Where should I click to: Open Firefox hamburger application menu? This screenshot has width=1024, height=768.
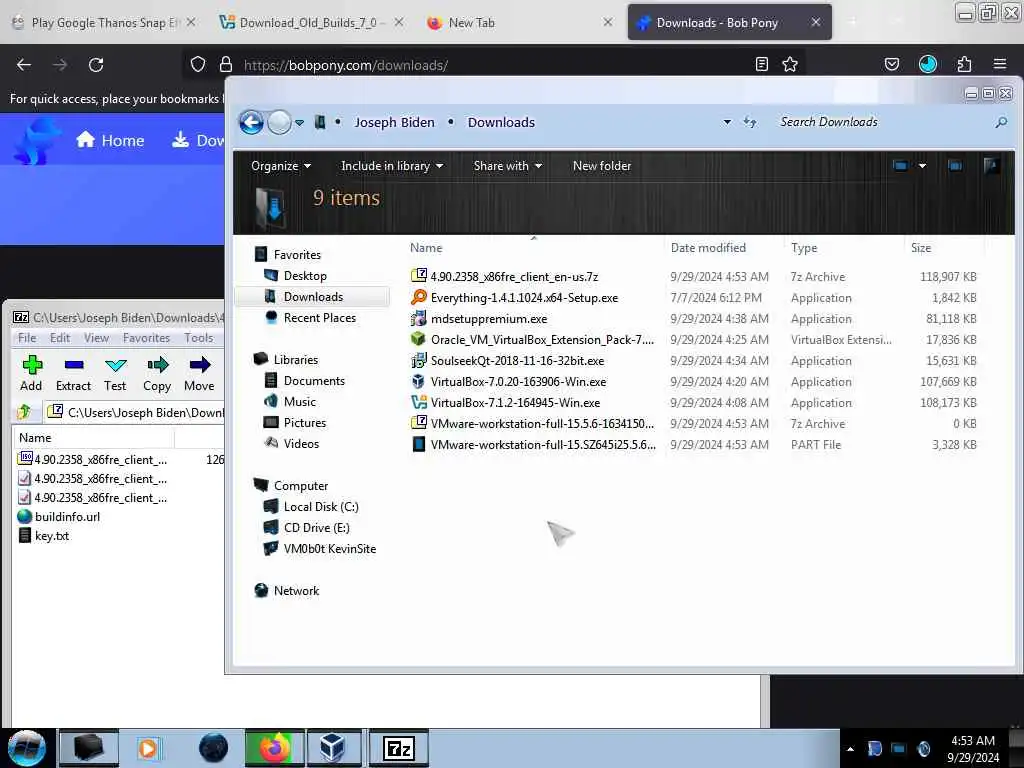click(x=999, y=64)
